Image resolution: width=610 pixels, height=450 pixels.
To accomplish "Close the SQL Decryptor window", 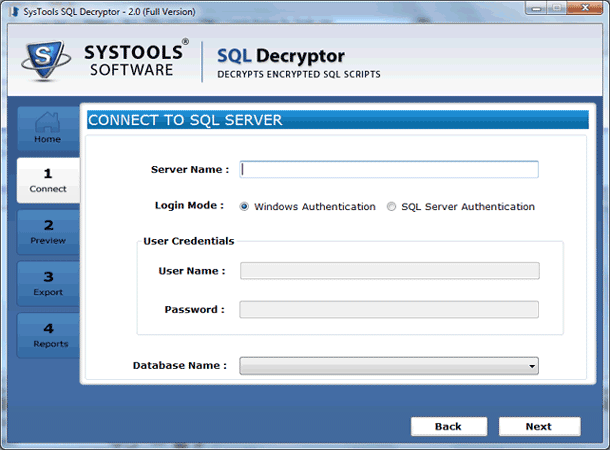I will [x=585, y=8].
